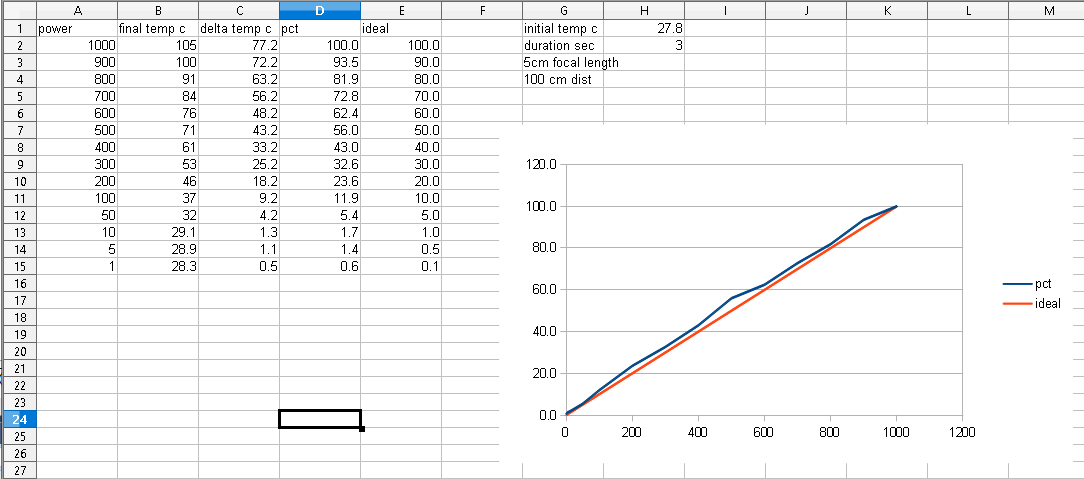Click the 'initial temp c' label cell
Viewport: 1084px width, 479px height.
click(563, 29)
